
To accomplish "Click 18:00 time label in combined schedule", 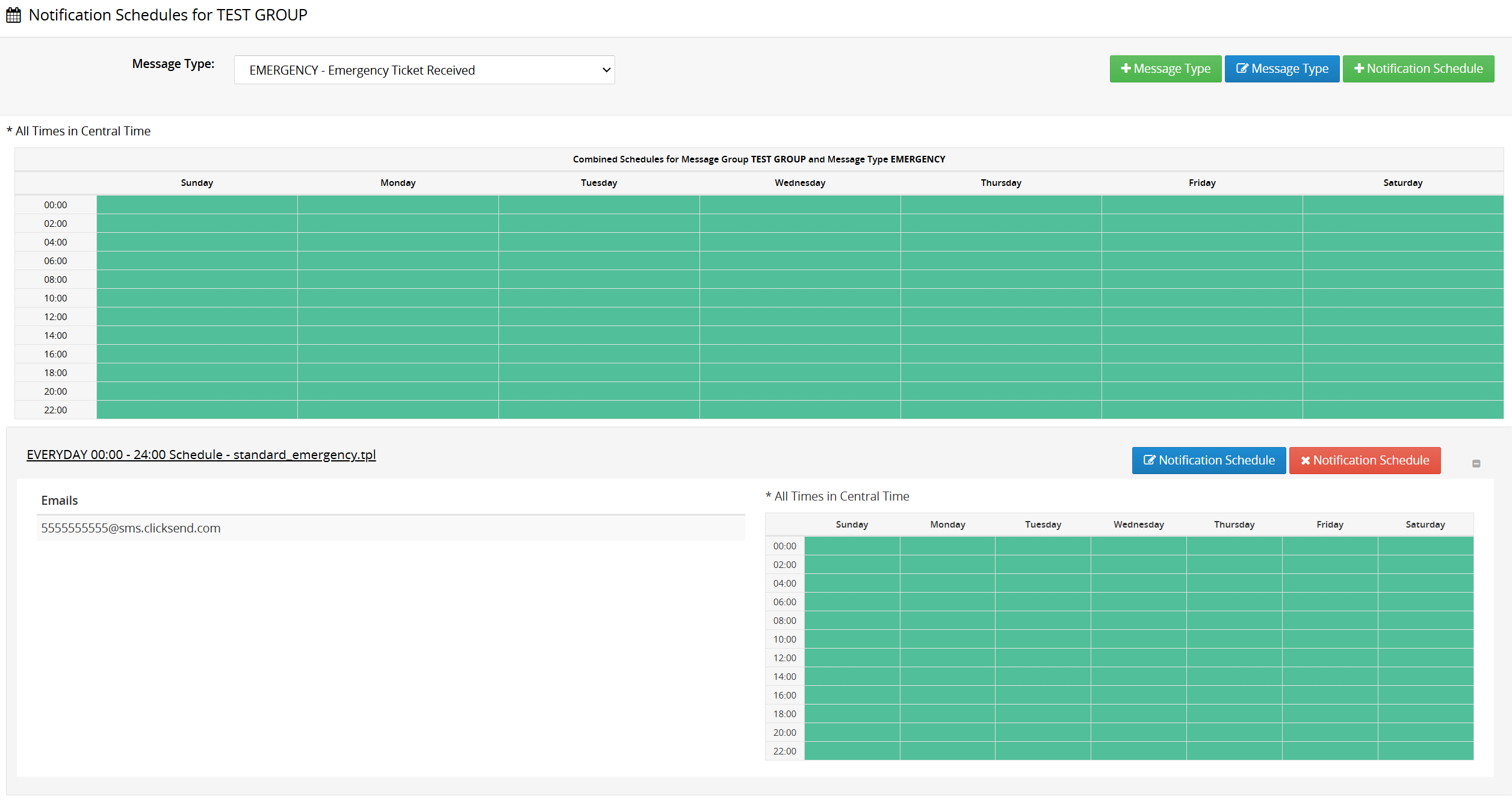I will [x=55, y=373].
